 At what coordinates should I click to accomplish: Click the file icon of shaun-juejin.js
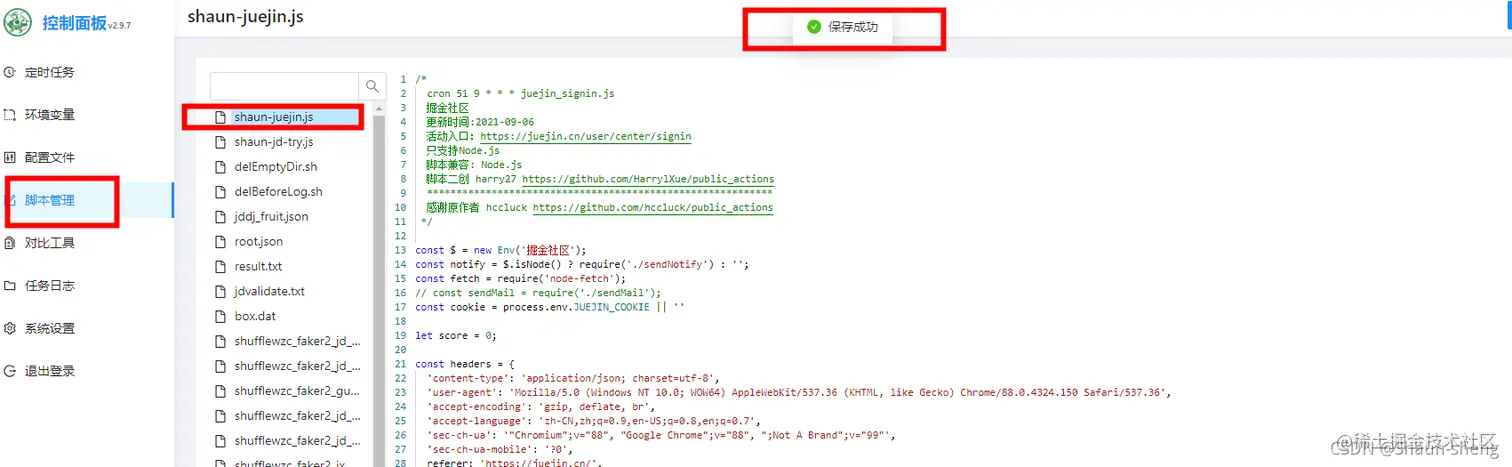pos(221,117)
